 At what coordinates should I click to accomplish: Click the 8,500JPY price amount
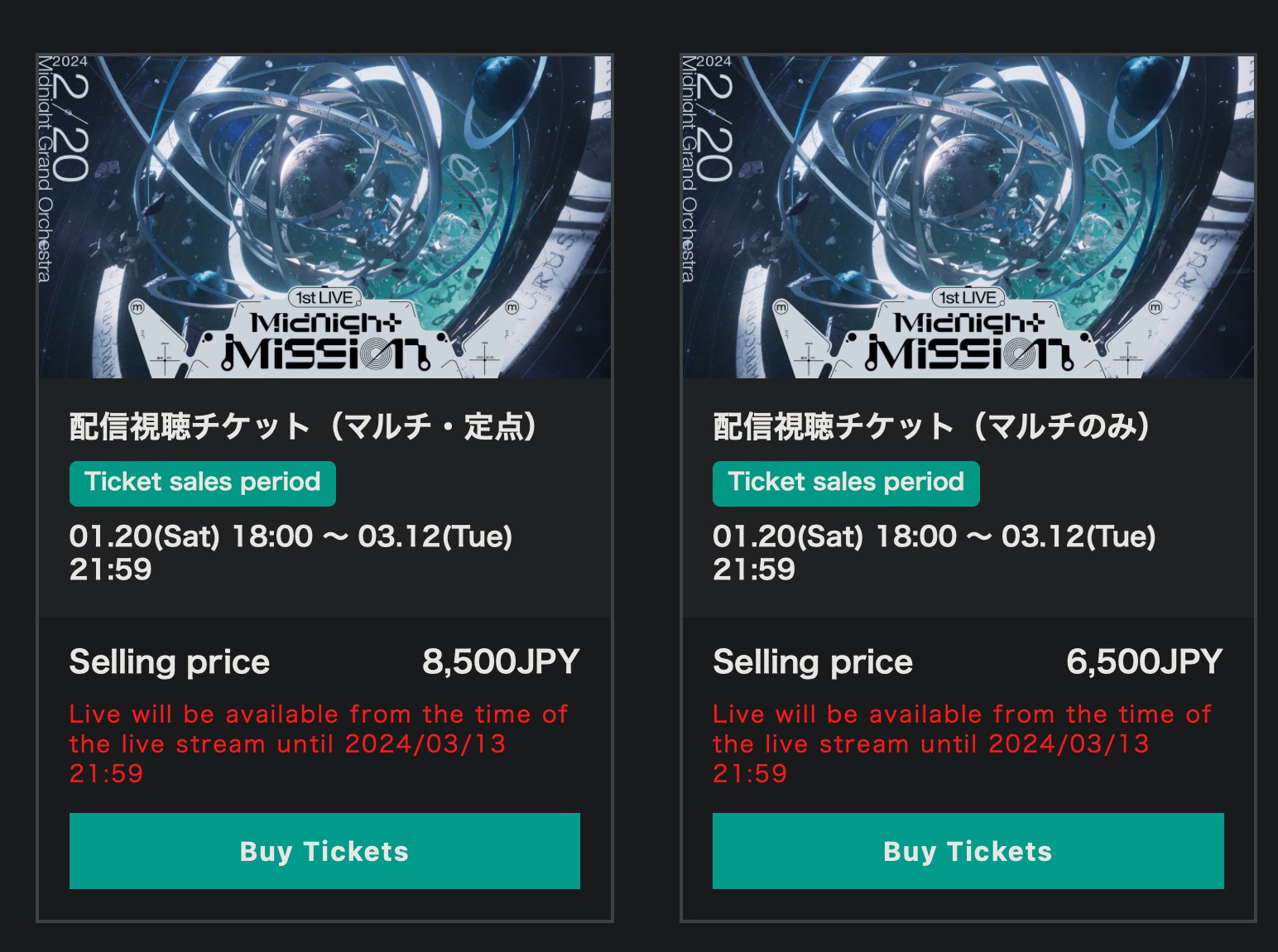(x=501, y=662)
